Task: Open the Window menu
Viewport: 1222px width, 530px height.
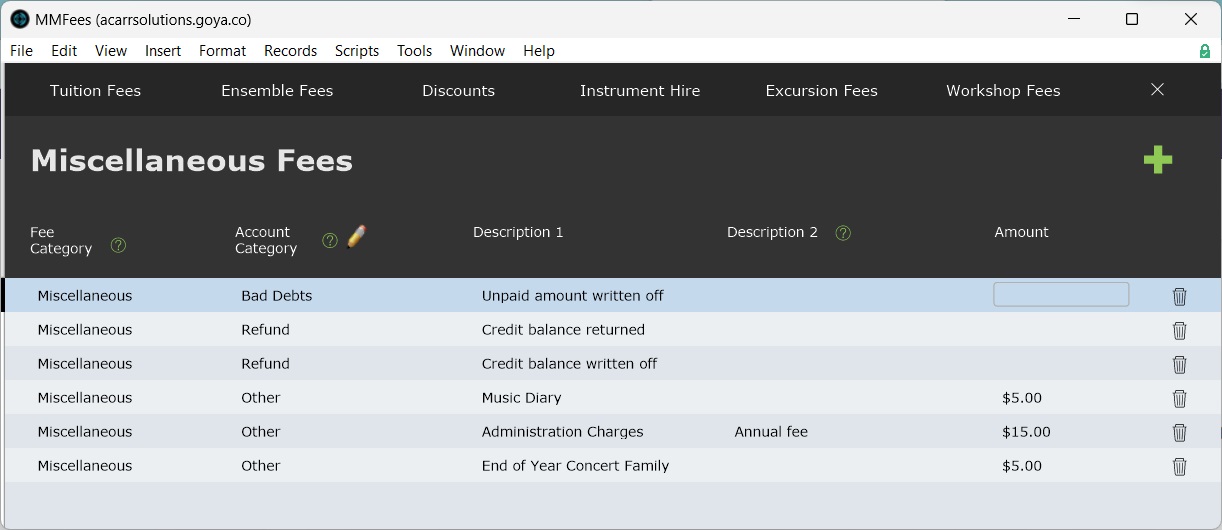Action: [477, 51]
